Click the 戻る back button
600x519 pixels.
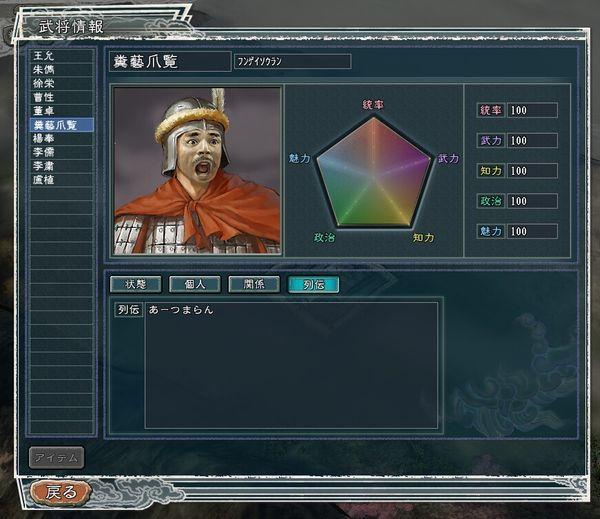(x=61, y=493)
